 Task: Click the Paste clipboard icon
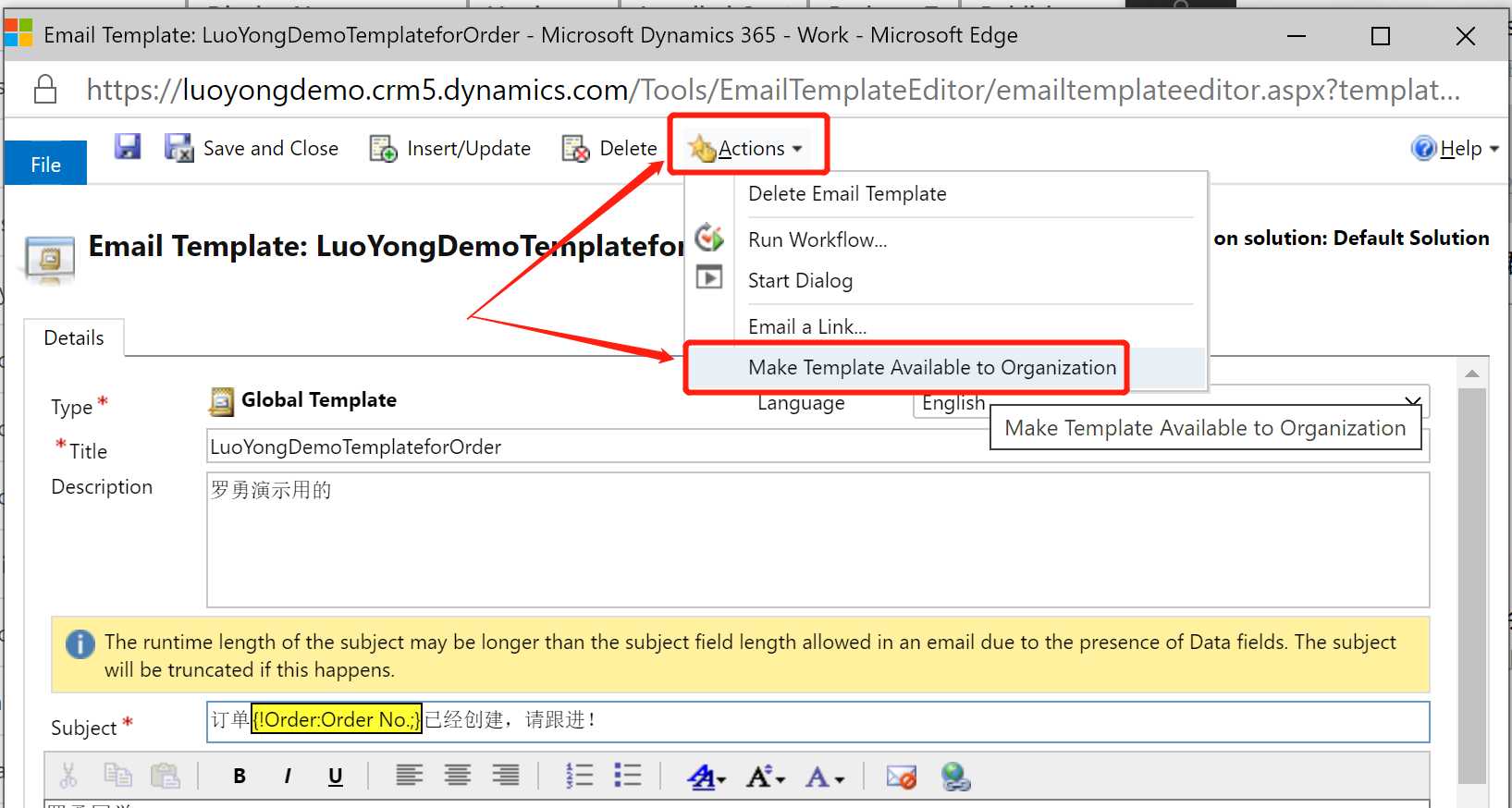click(166, 776)
